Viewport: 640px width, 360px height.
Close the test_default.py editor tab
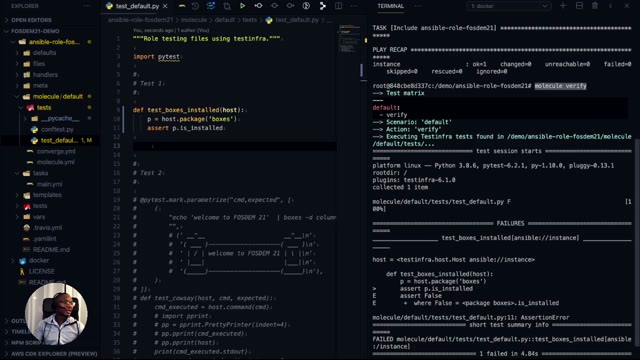pos(165,6)
